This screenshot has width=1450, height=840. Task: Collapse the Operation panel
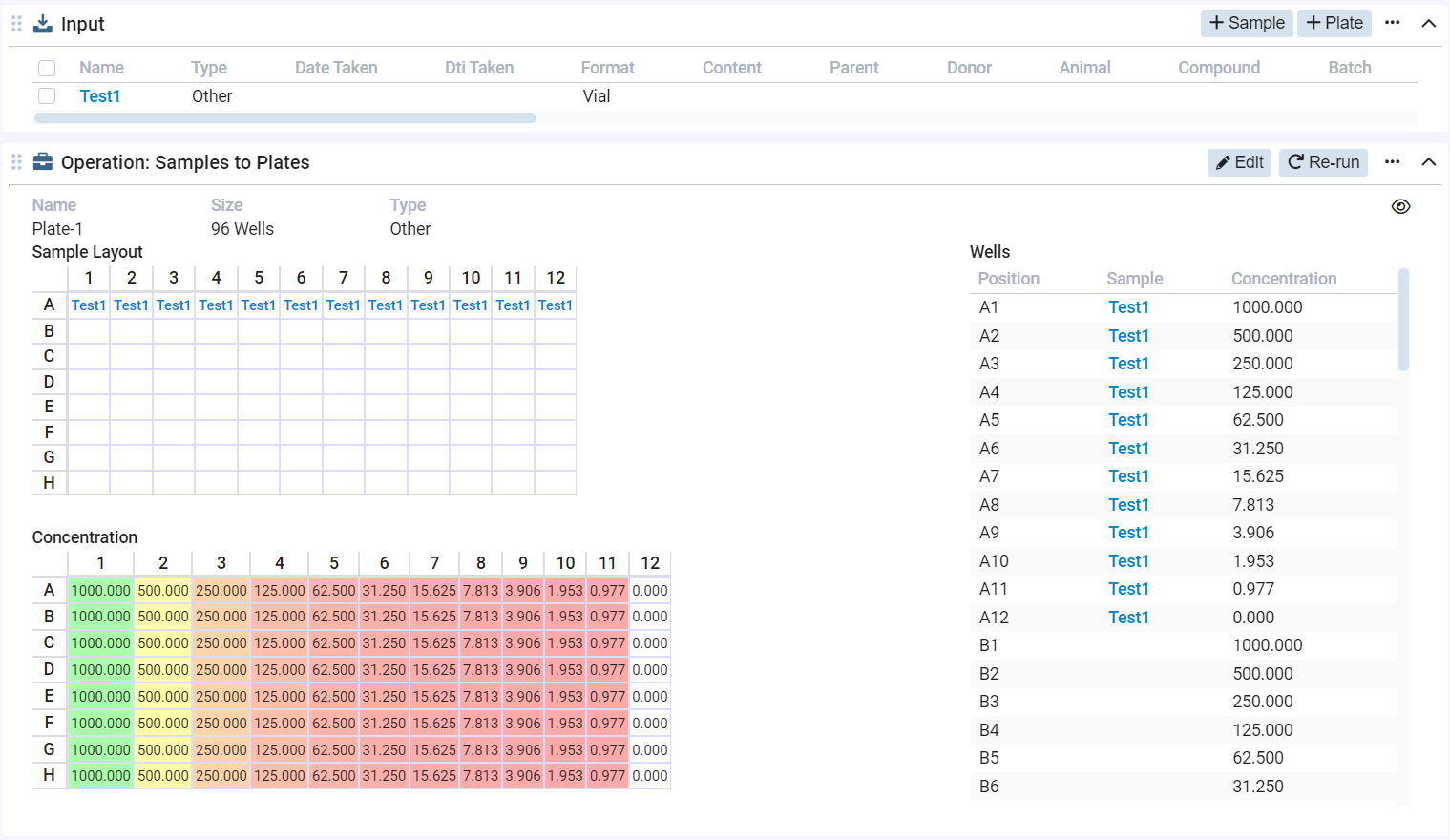coord(1428,162)
